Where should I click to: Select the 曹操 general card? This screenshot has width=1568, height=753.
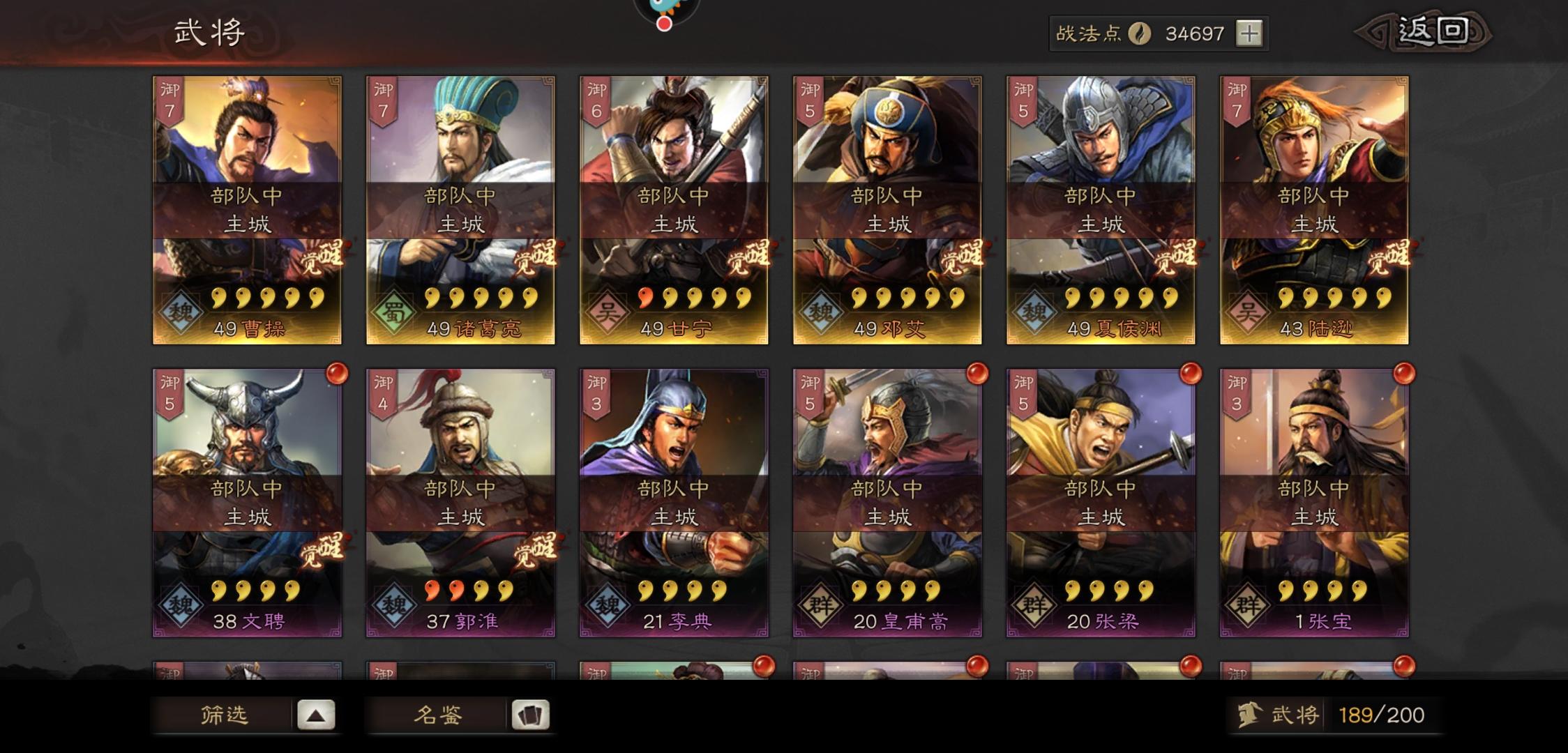[x=247, y=210]
